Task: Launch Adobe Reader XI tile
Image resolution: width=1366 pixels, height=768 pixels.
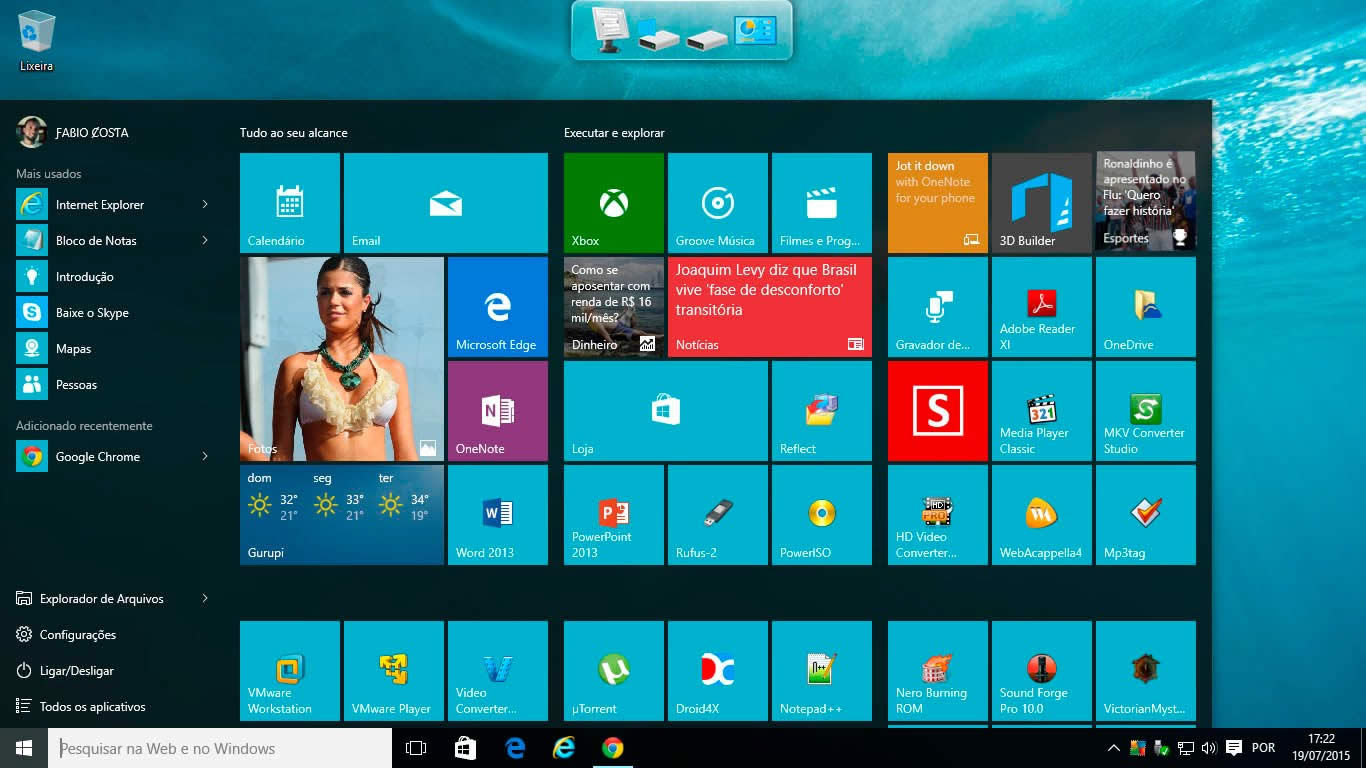Action: 1041,307
